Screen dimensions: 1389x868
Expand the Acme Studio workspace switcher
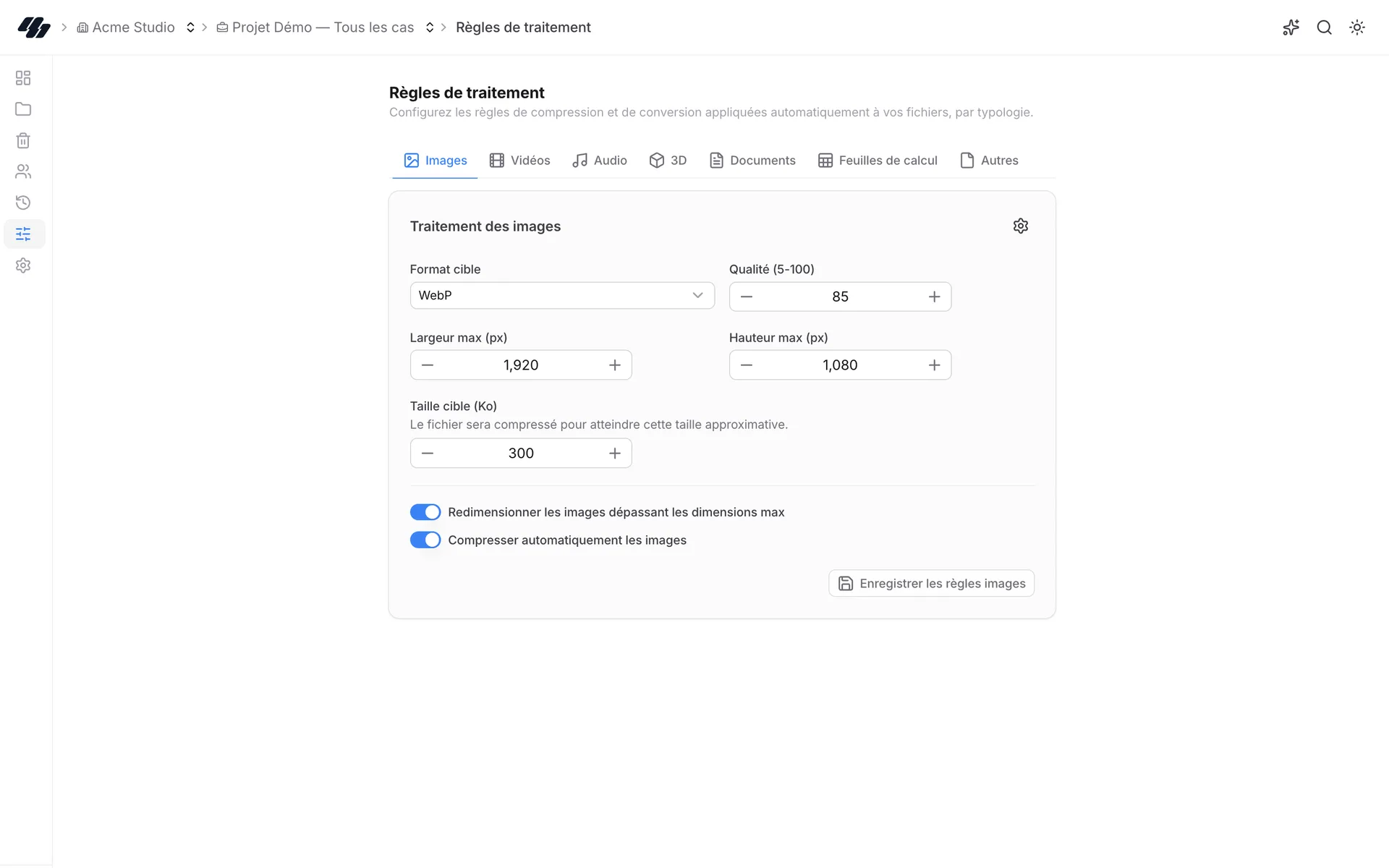point(190,27)
